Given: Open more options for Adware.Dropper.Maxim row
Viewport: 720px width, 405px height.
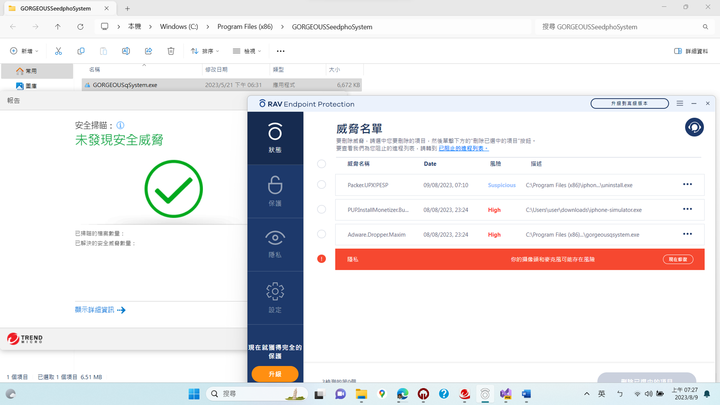Looking at the screenshot, I should click(x=687, y=234).
